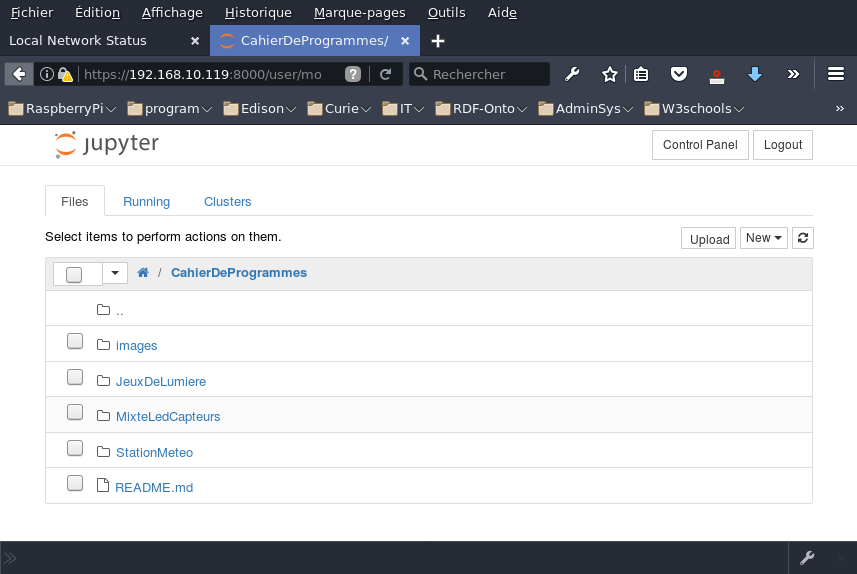
Task: Click the home directory icon in breadcrumb
Action: (x=143, y=273)
